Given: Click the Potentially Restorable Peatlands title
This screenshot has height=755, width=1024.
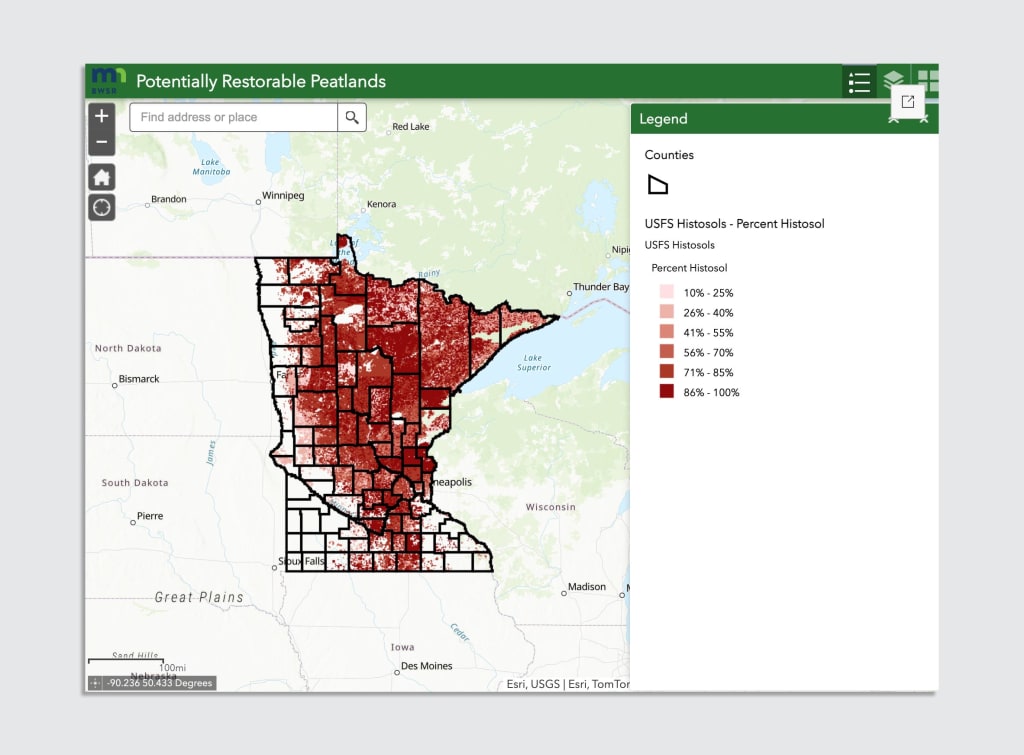Looking at the screenshot, I should (x=260, y=82).
